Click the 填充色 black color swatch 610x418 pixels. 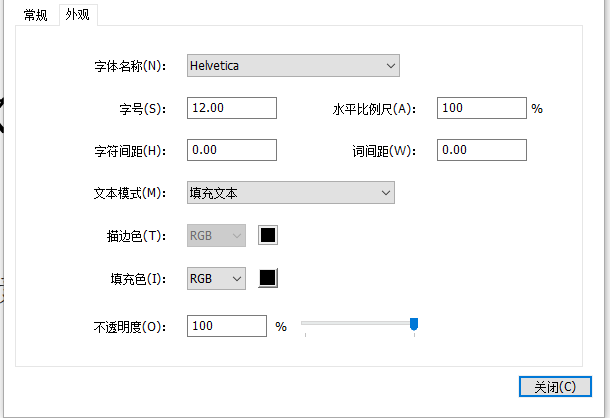pos(268,279)
